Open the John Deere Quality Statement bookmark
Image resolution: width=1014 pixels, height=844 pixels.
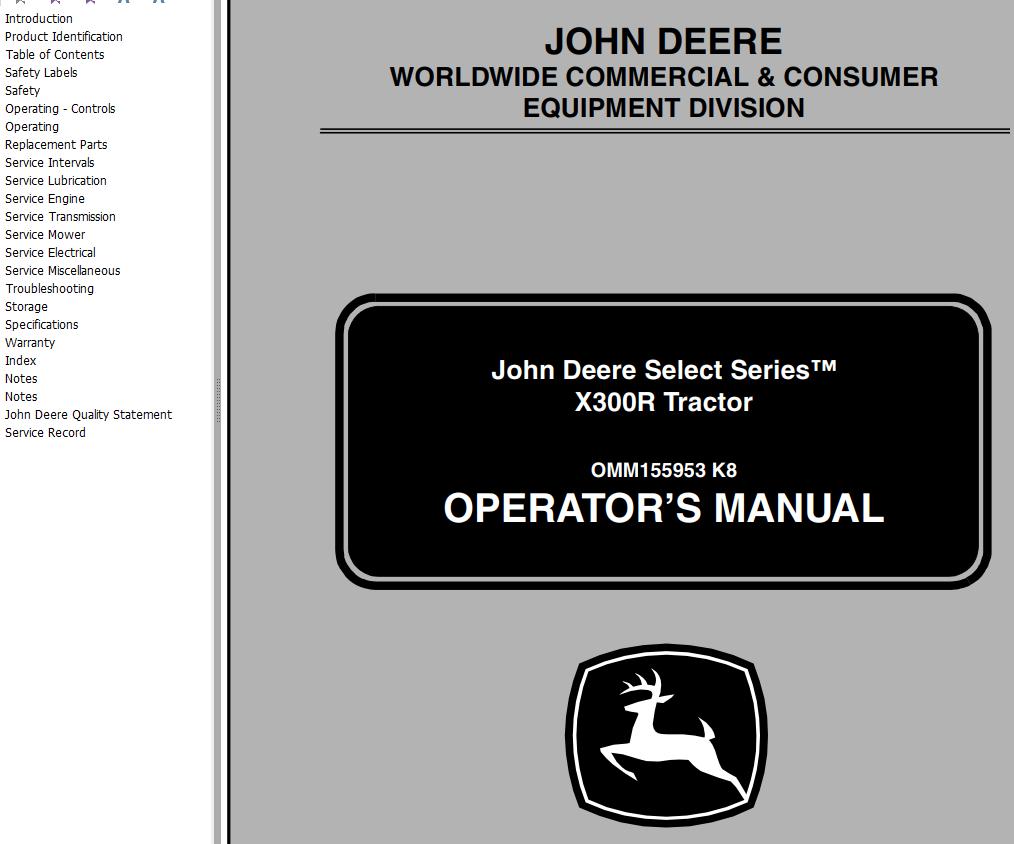point(88,414)
